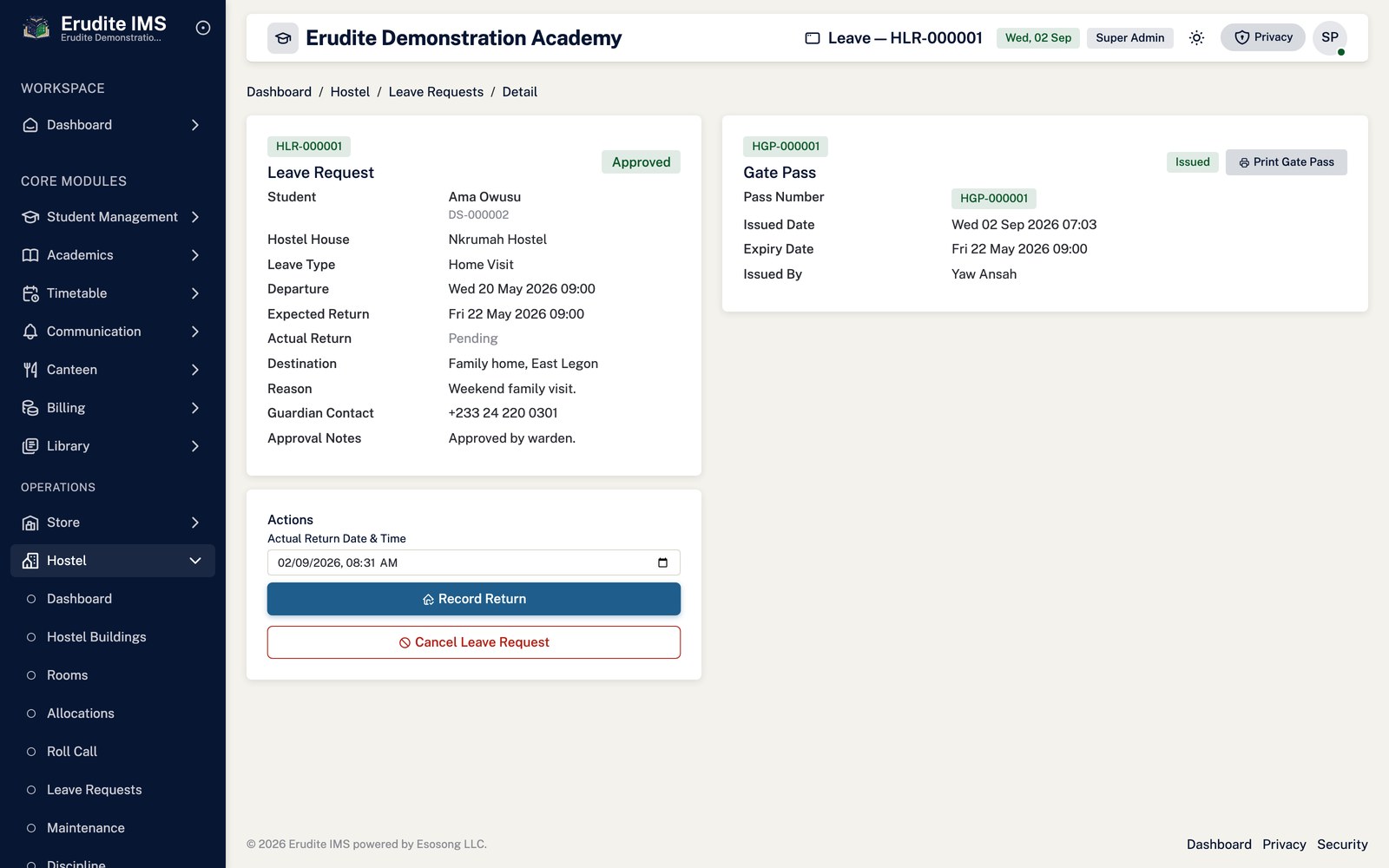
Task: Expand the Timetable submenu arrow
Action: [195, 293]
